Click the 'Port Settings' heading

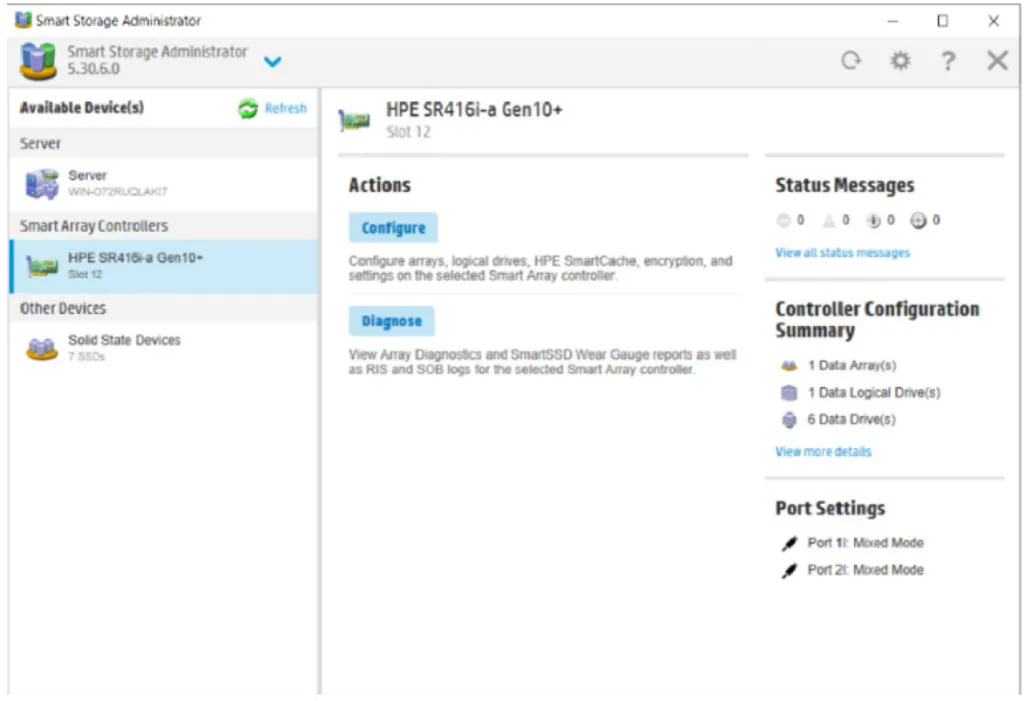[x=830, y=508]
